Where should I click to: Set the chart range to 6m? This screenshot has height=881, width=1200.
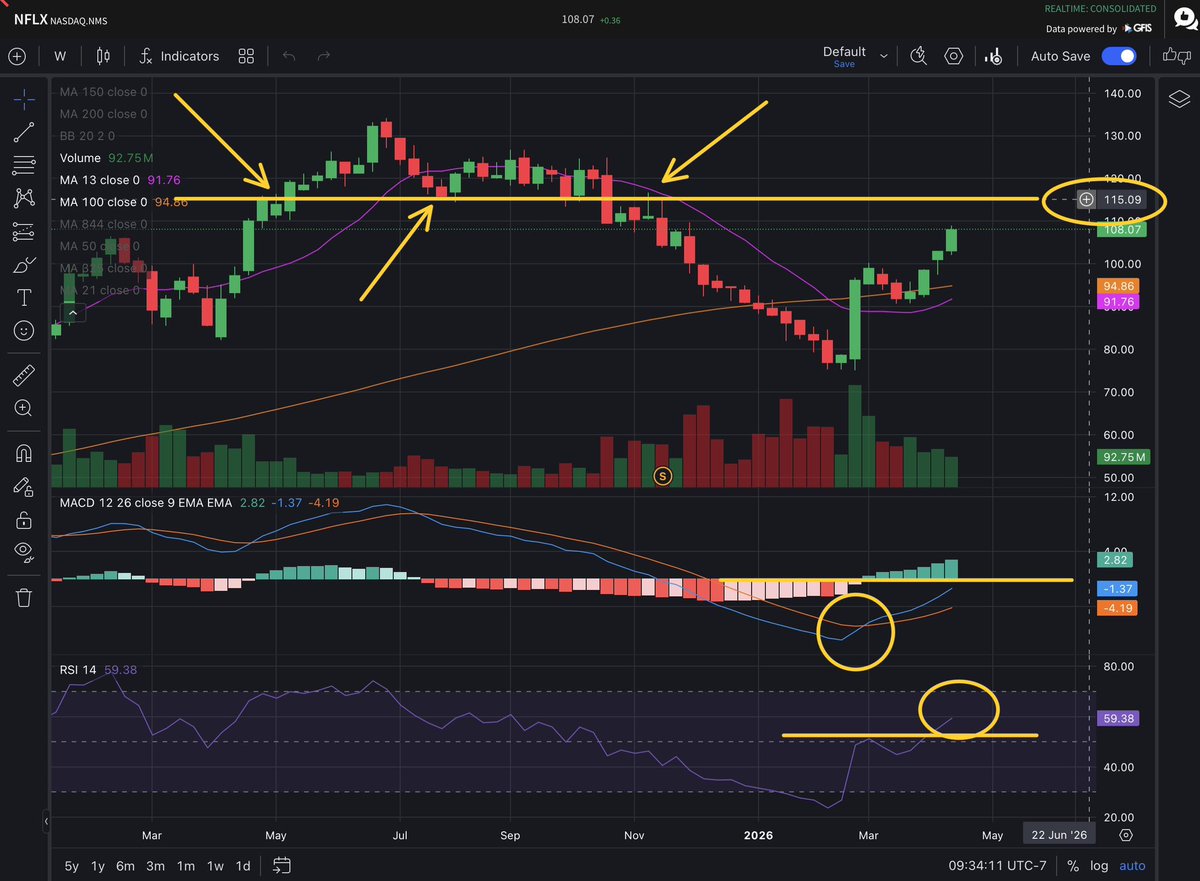pyautogui.click(x=127, y=865)
